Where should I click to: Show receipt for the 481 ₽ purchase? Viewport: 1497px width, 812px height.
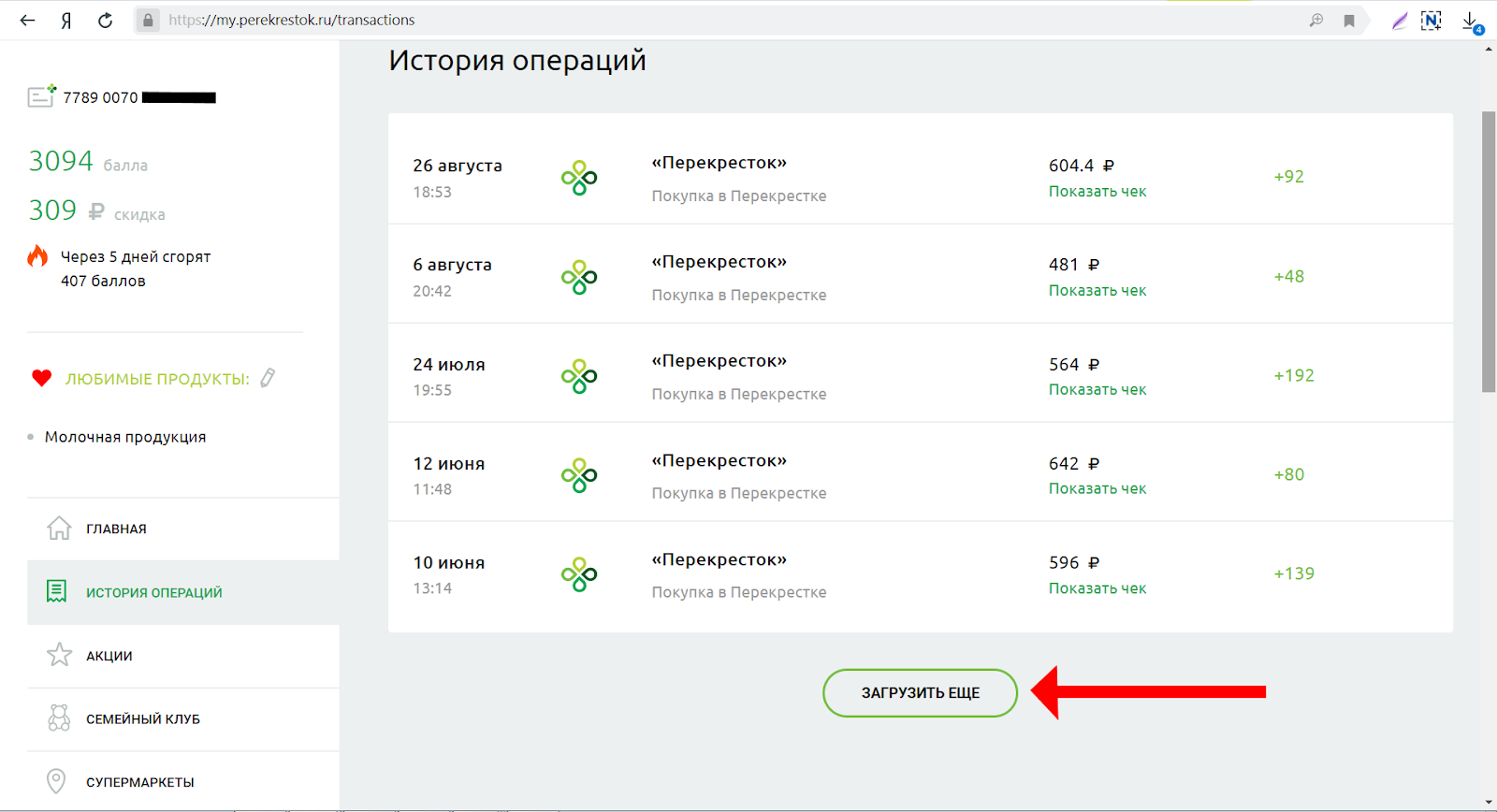coord(1097,290)
